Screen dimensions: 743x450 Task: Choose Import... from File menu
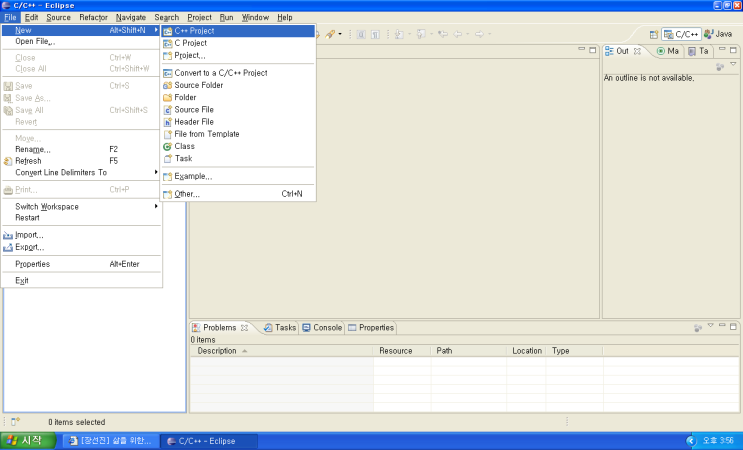click(x=82, y=235)
